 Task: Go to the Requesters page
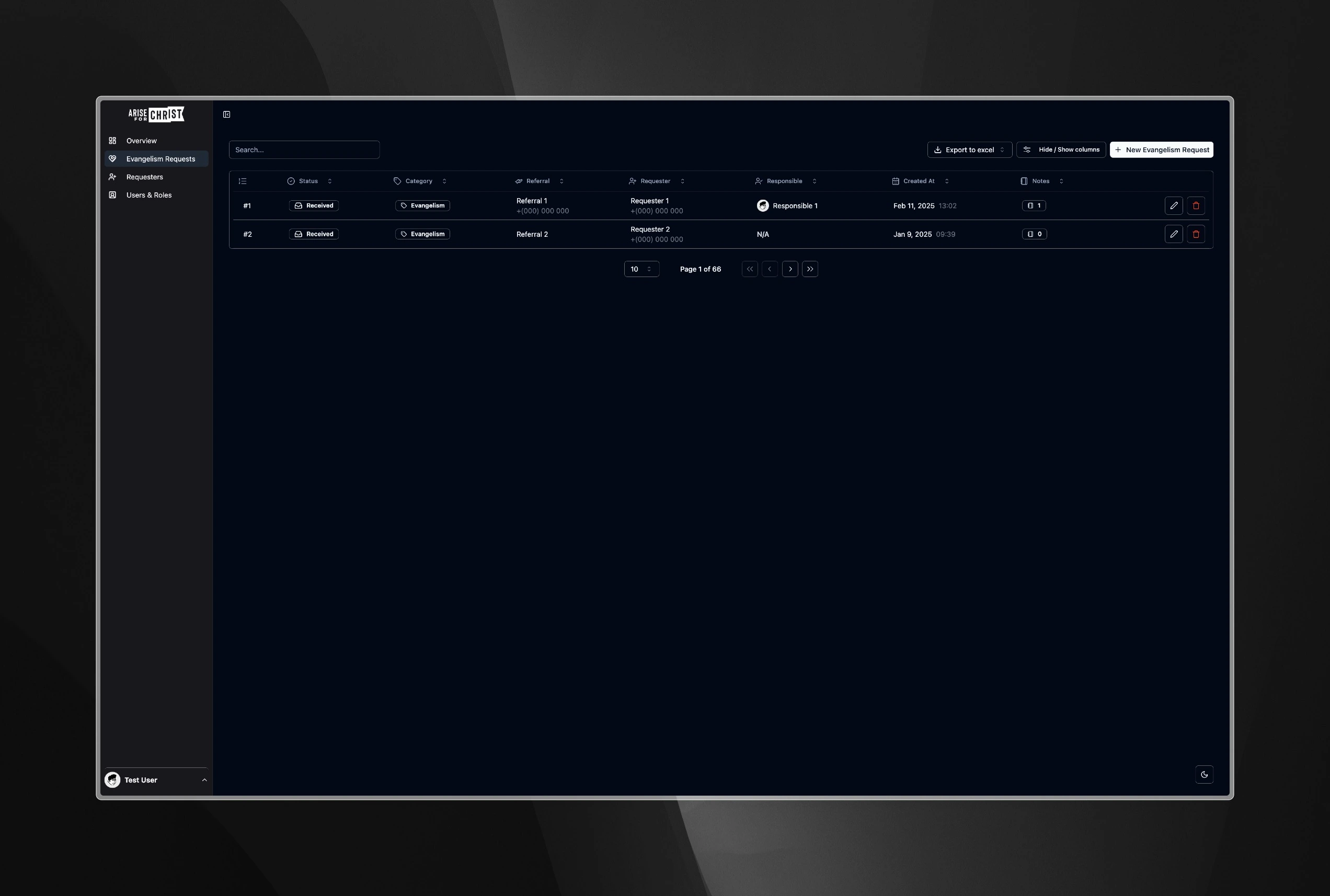(156, 177)
